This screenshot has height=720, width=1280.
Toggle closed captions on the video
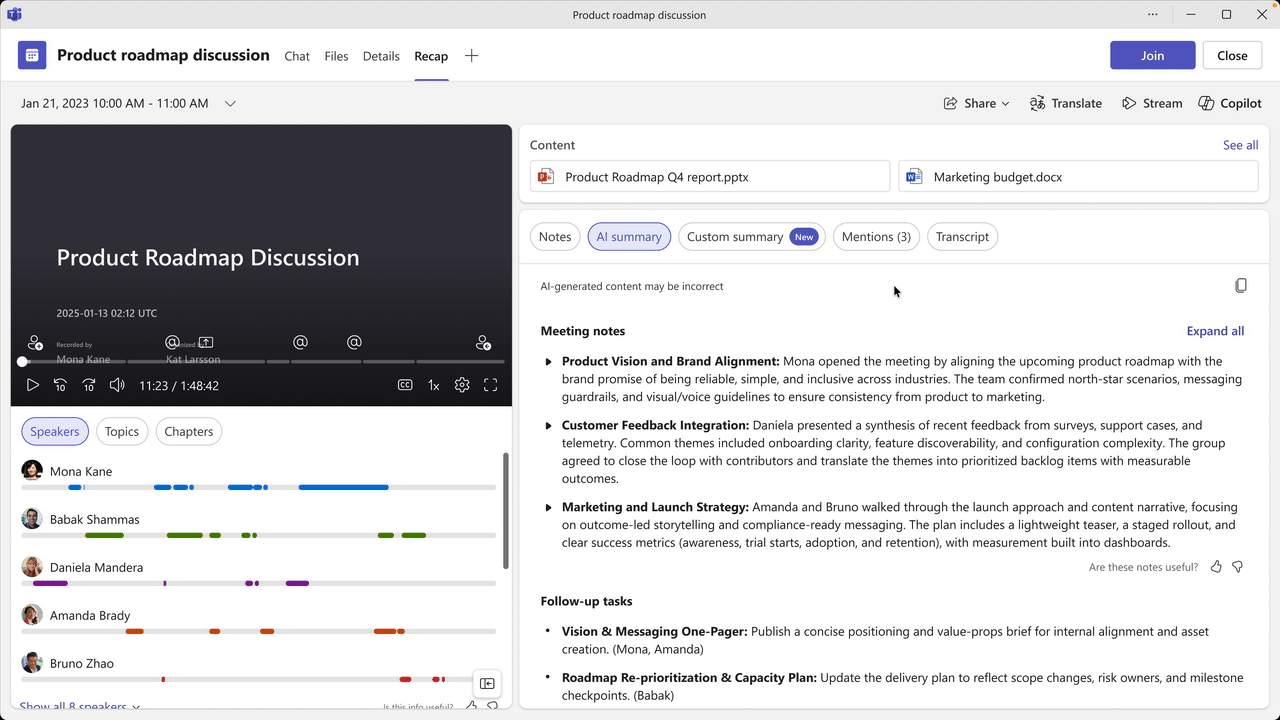coord(405,385)
